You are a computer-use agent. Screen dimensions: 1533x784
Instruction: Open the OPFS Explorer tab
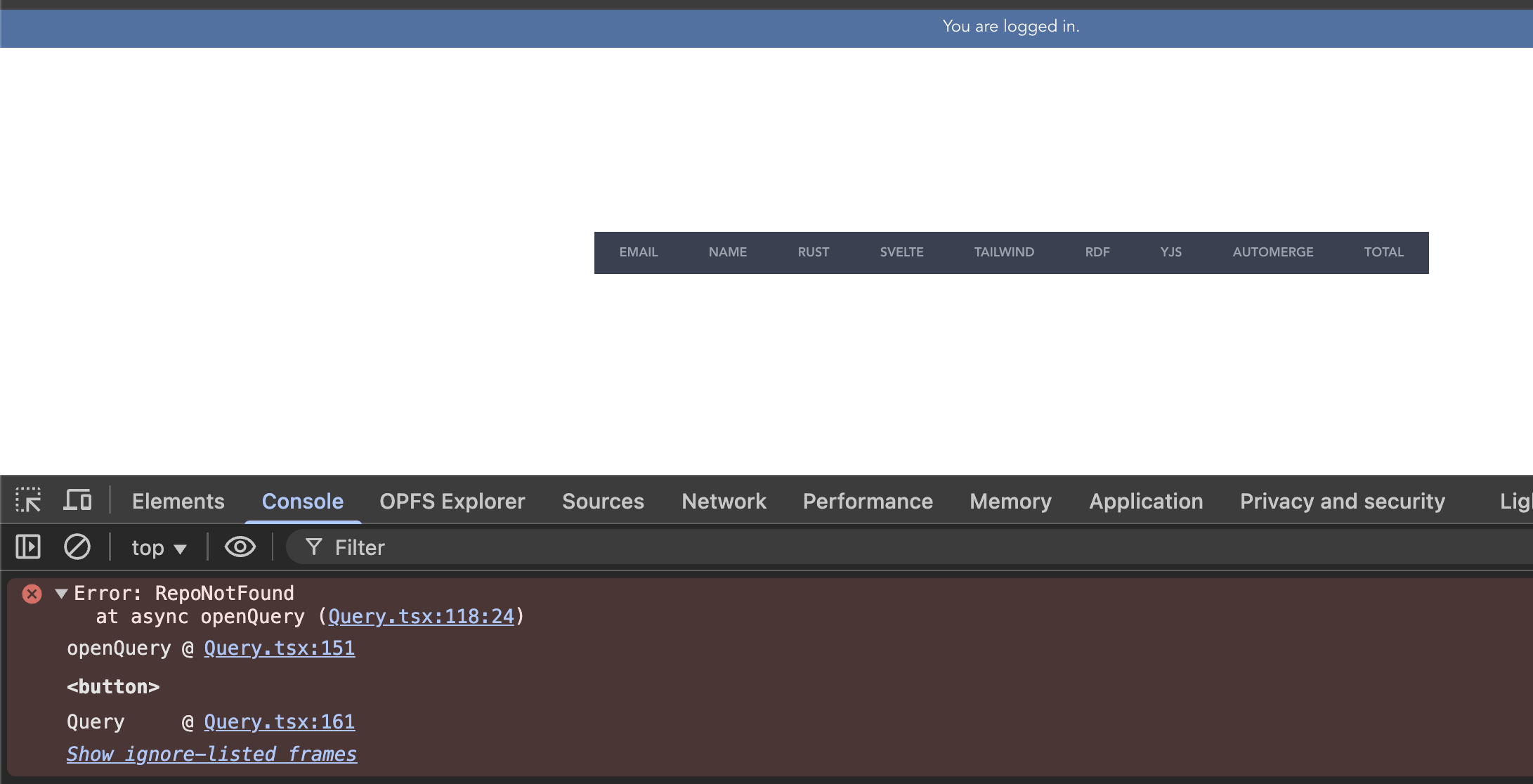(452, 501)
